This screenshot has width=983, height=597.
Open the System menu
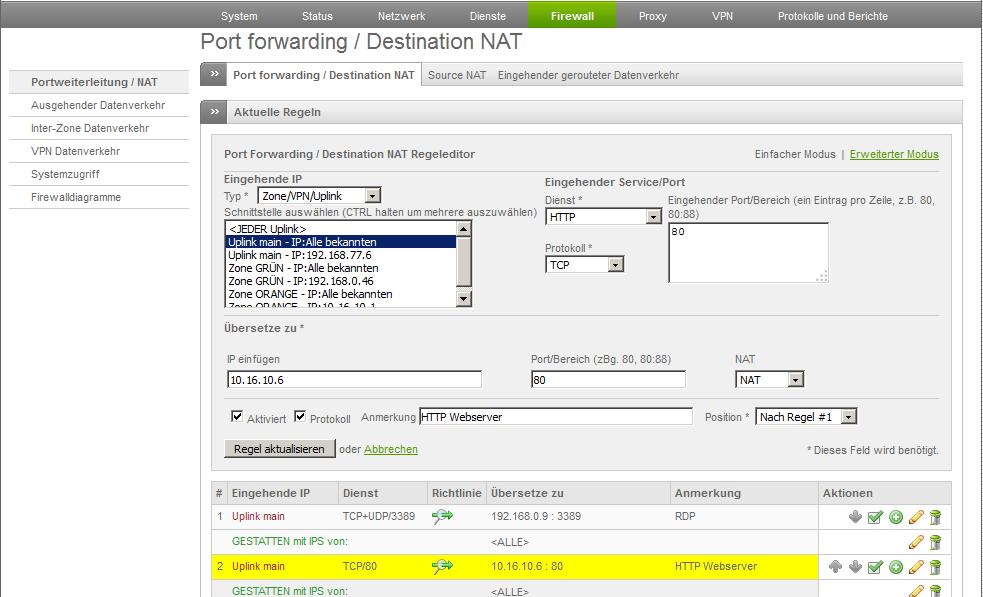coord(239,16)
